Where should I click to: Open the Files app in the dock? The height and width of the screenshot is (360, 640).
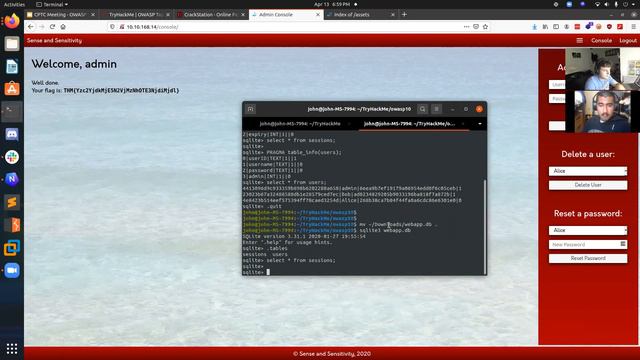12,43
